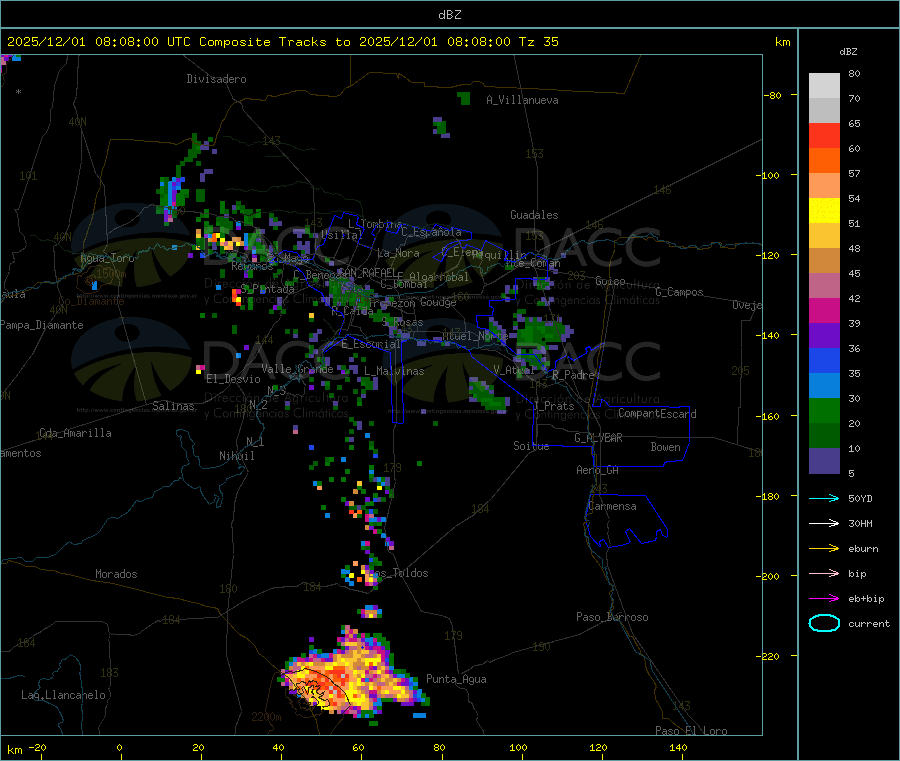
Task: Click the Nihuil map label
Action: coord(237,456)
